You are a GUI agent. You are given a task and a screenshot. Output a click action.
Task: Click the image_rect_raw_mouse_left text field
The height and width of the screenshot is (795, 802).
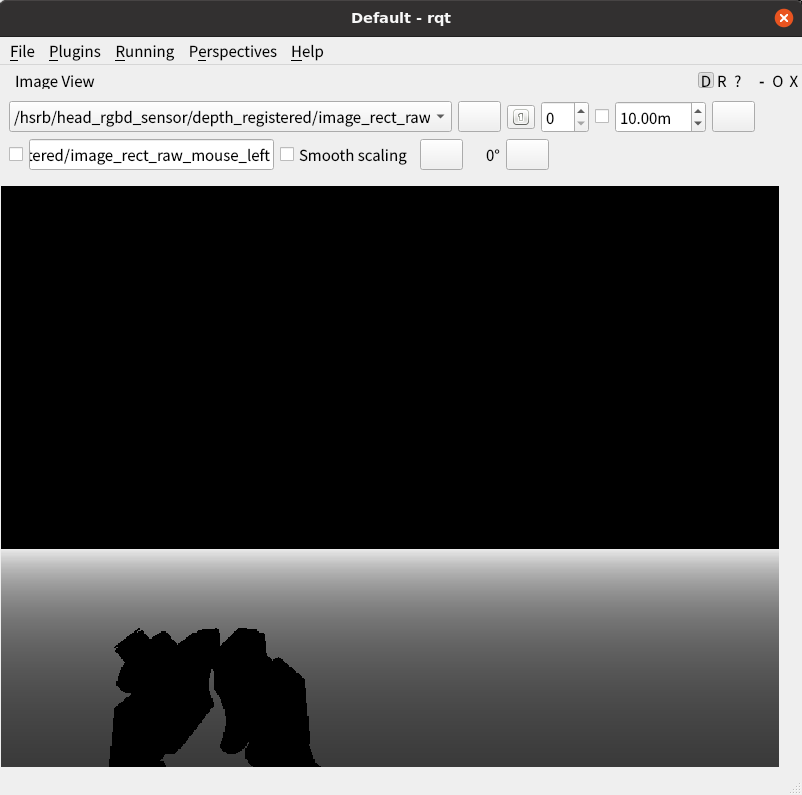pyautogui.click(x=151, y=155)
